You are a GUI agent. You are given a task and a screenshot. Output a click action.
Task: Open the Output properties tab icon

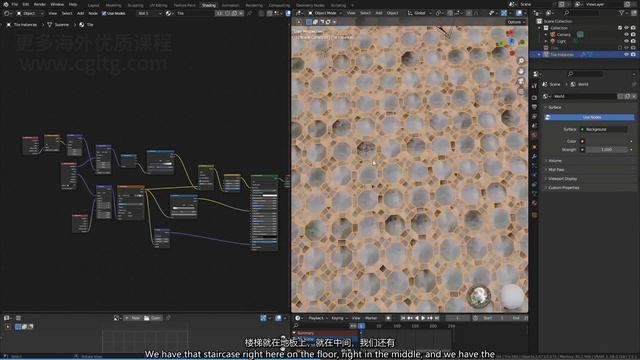pyautogui.click(x=534, y=107)
